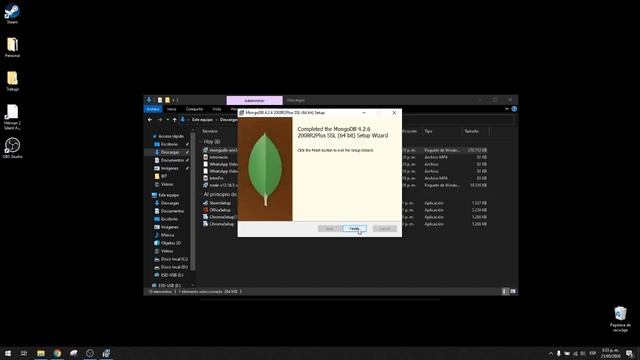Select the Administrar contextual tab
The height and width of the screenshot is (360, 640).
254,100
